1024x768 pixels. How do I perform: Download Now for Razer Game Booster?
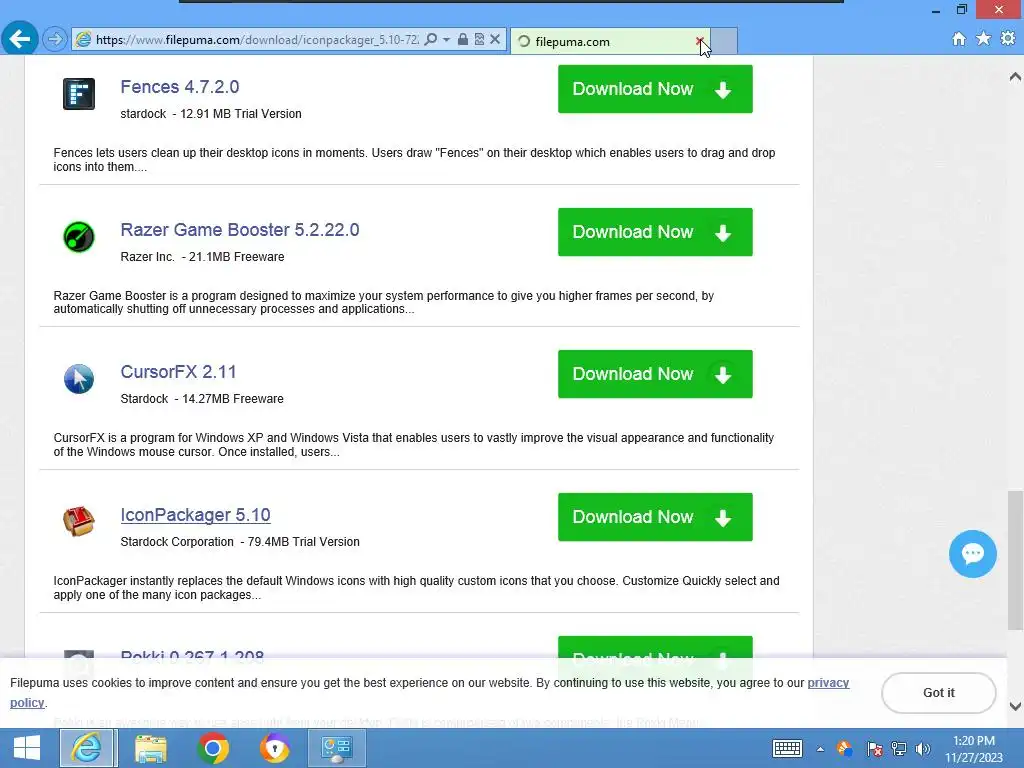click(655, 232)
